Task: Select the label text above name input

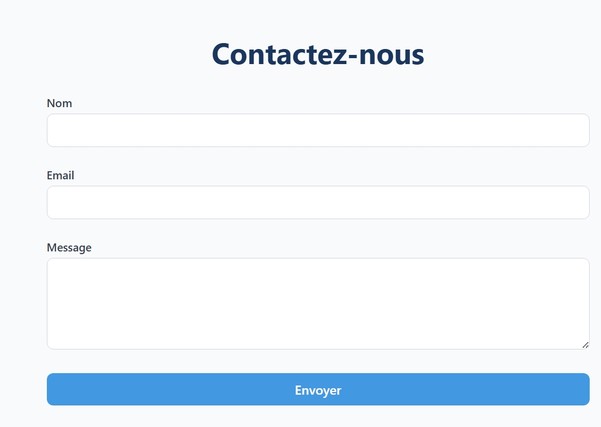Action: point(59,103)
